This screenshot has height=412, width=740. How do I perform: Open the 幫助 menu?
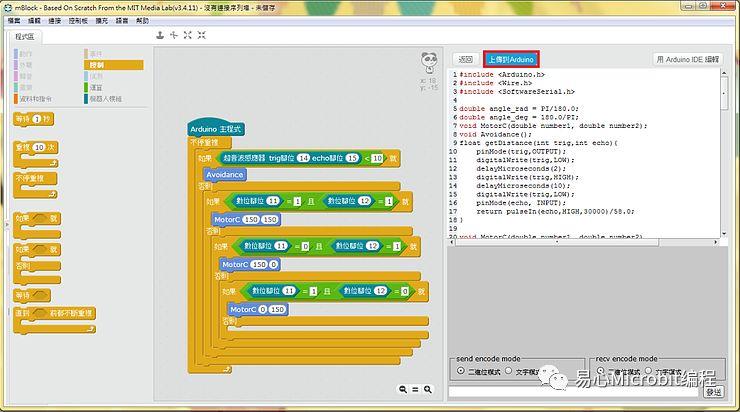point(142,21)
